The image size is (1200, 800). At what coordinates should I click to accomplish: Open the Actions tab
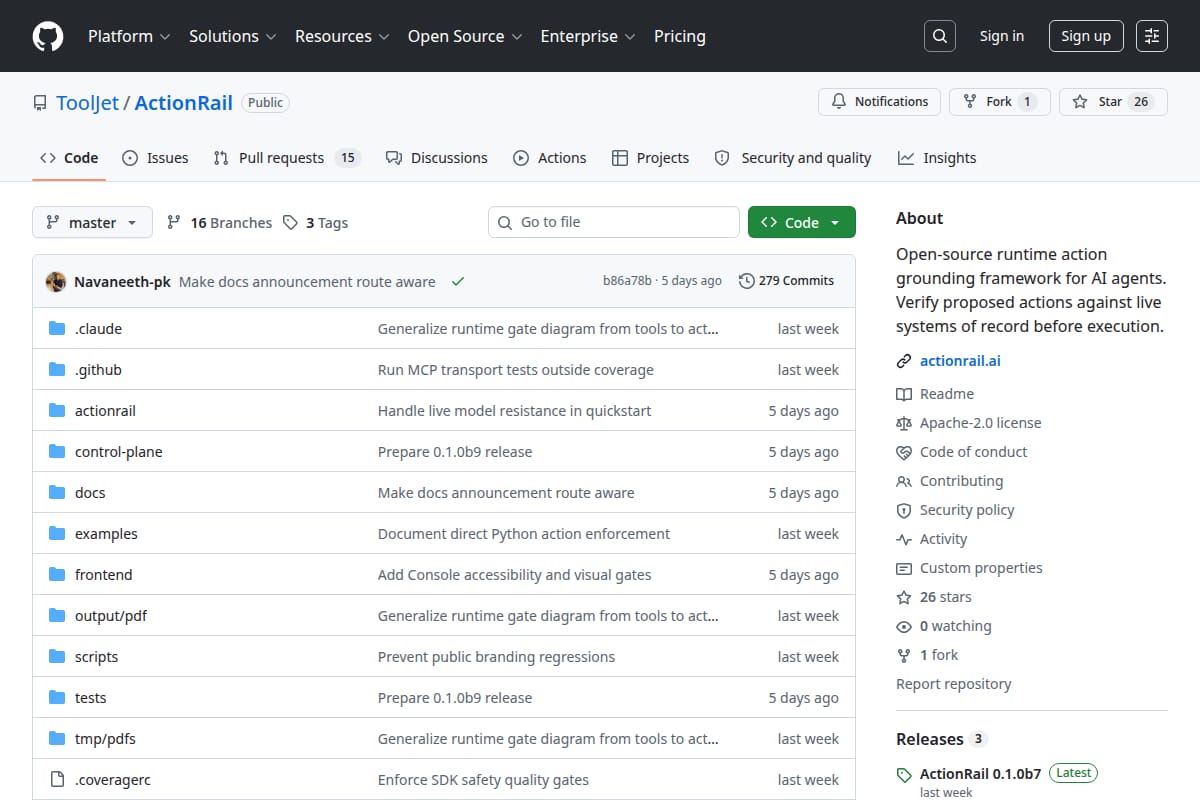click(x=549, y=158)
